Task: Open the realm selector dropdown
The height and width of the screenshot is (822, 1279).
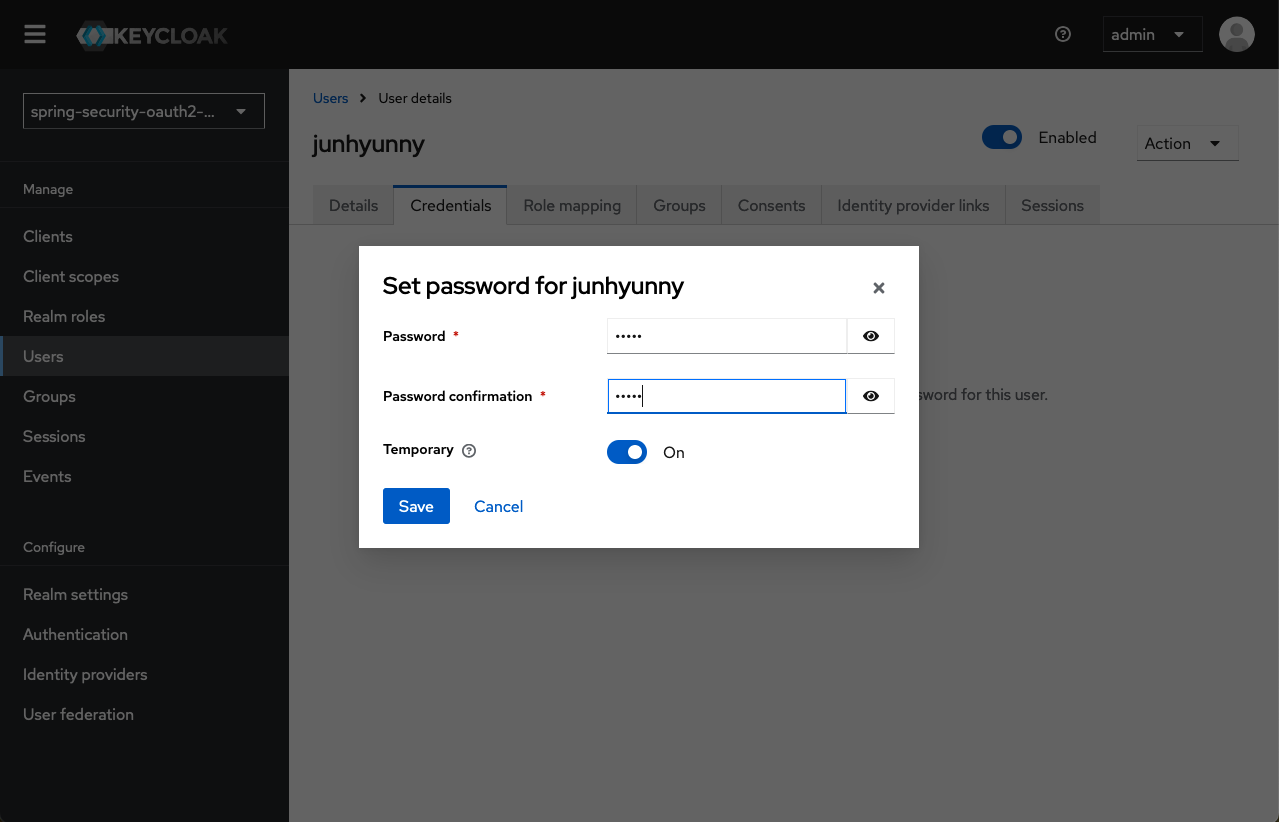Action: 144,111
